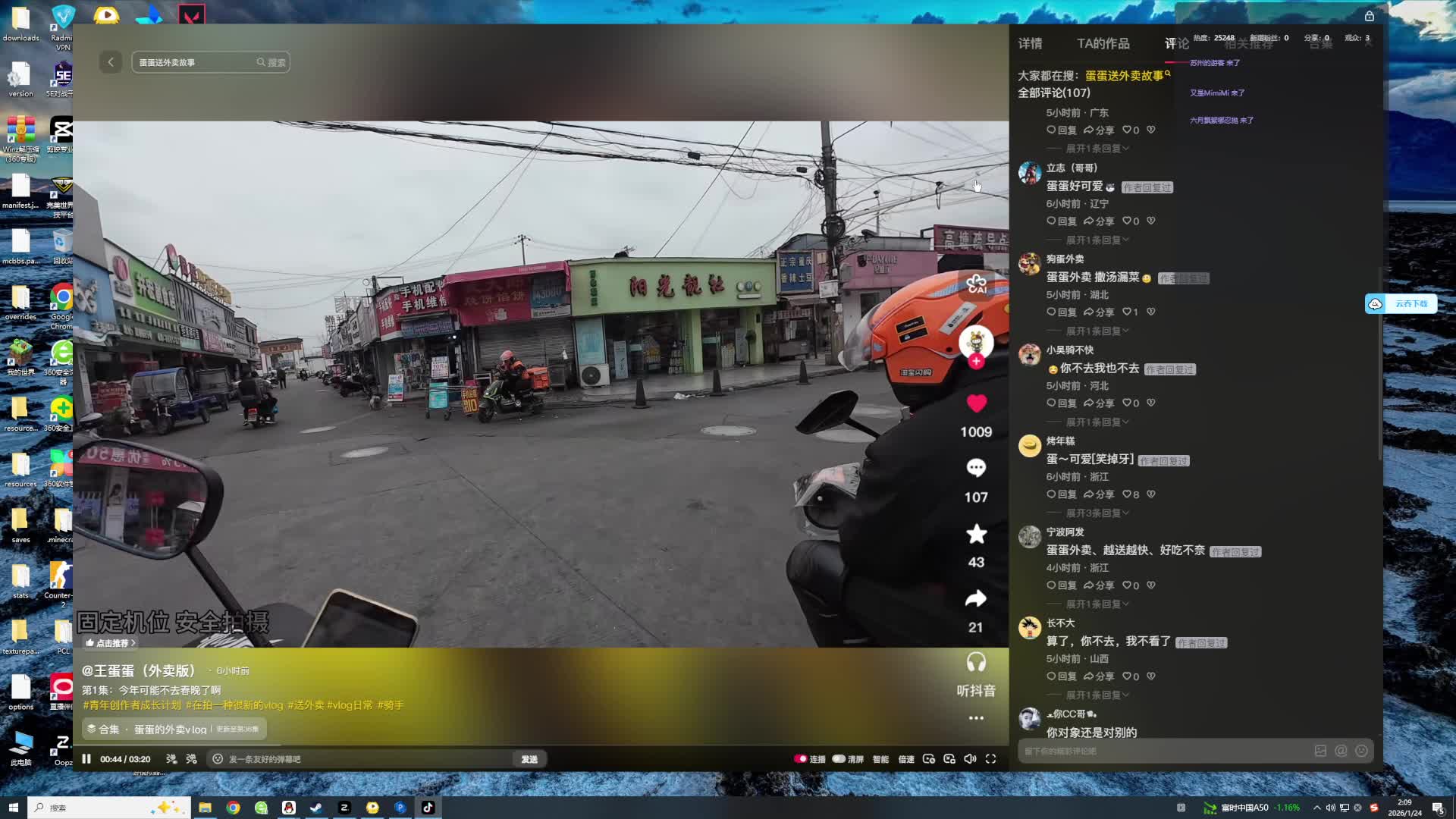Go back with the arrow button
The width and height of the screenshot is (1456, 819).
click(x=111, y=62)
